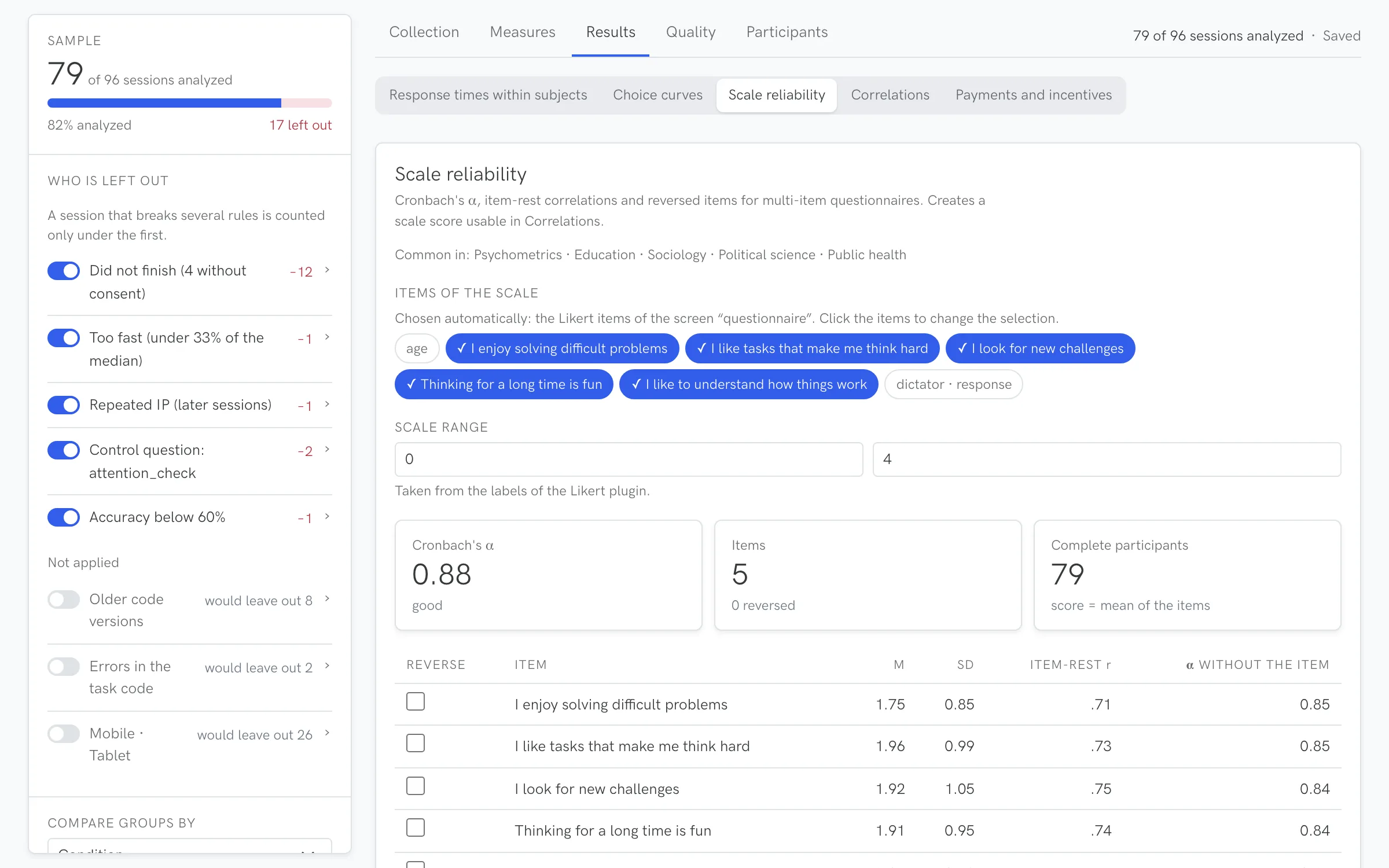
Task: Edit the scale range maximum field
Action: [x=1107, y=459]
